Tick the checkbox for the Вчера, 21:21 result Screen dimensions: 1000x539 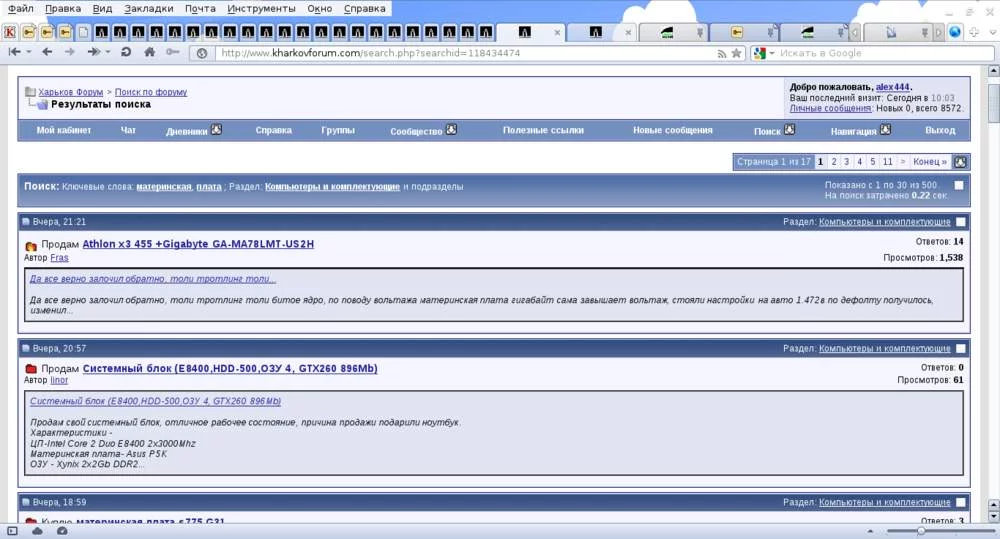point(960,222)
